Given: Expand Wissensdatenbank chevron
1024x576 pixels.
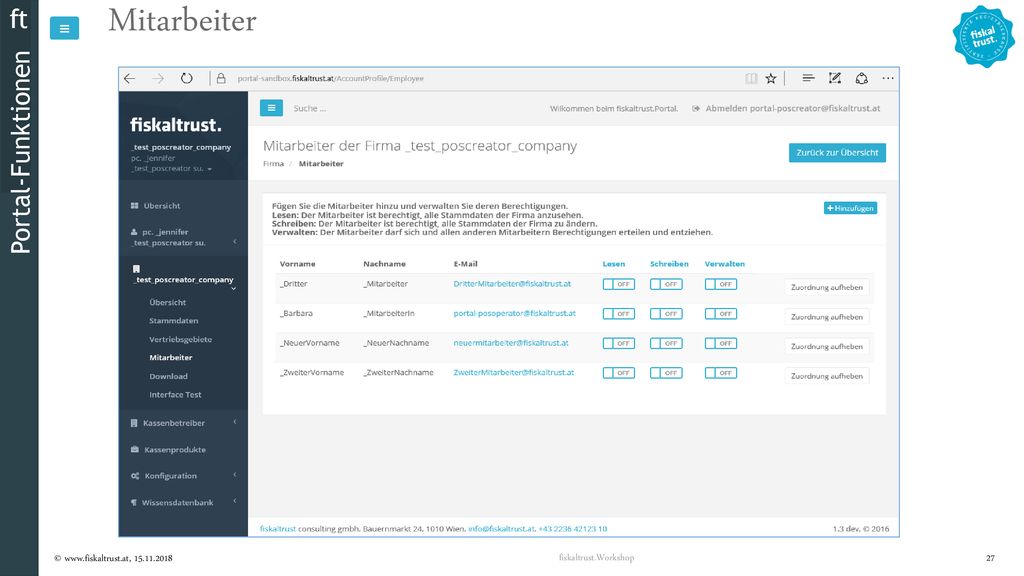Looking at the screenshot, I should click(234, 501).
